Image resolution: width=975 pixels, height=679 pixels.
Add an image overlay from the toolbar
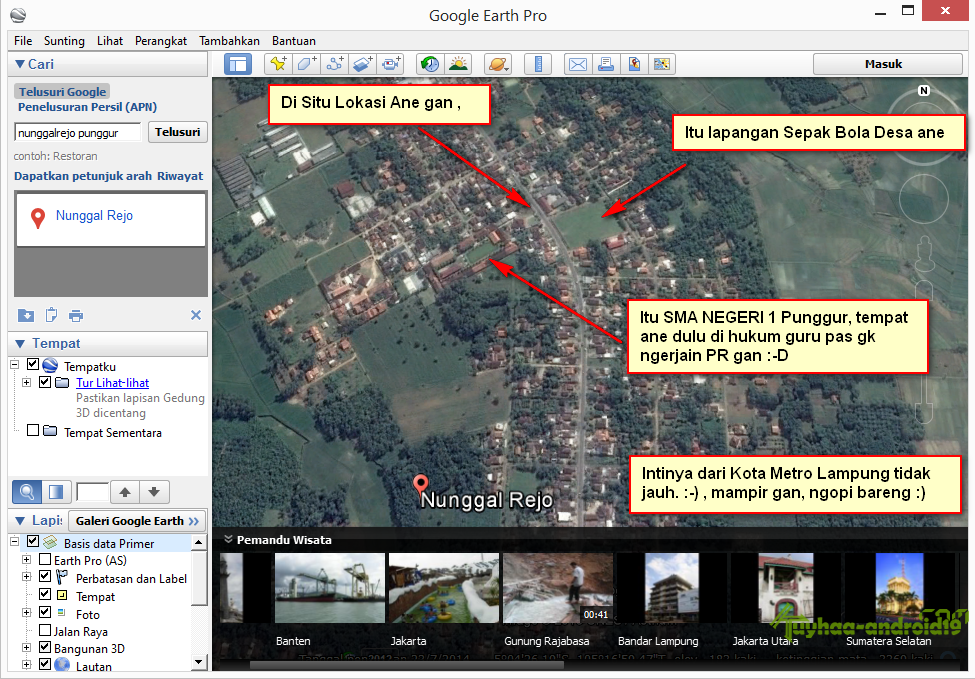363,64
